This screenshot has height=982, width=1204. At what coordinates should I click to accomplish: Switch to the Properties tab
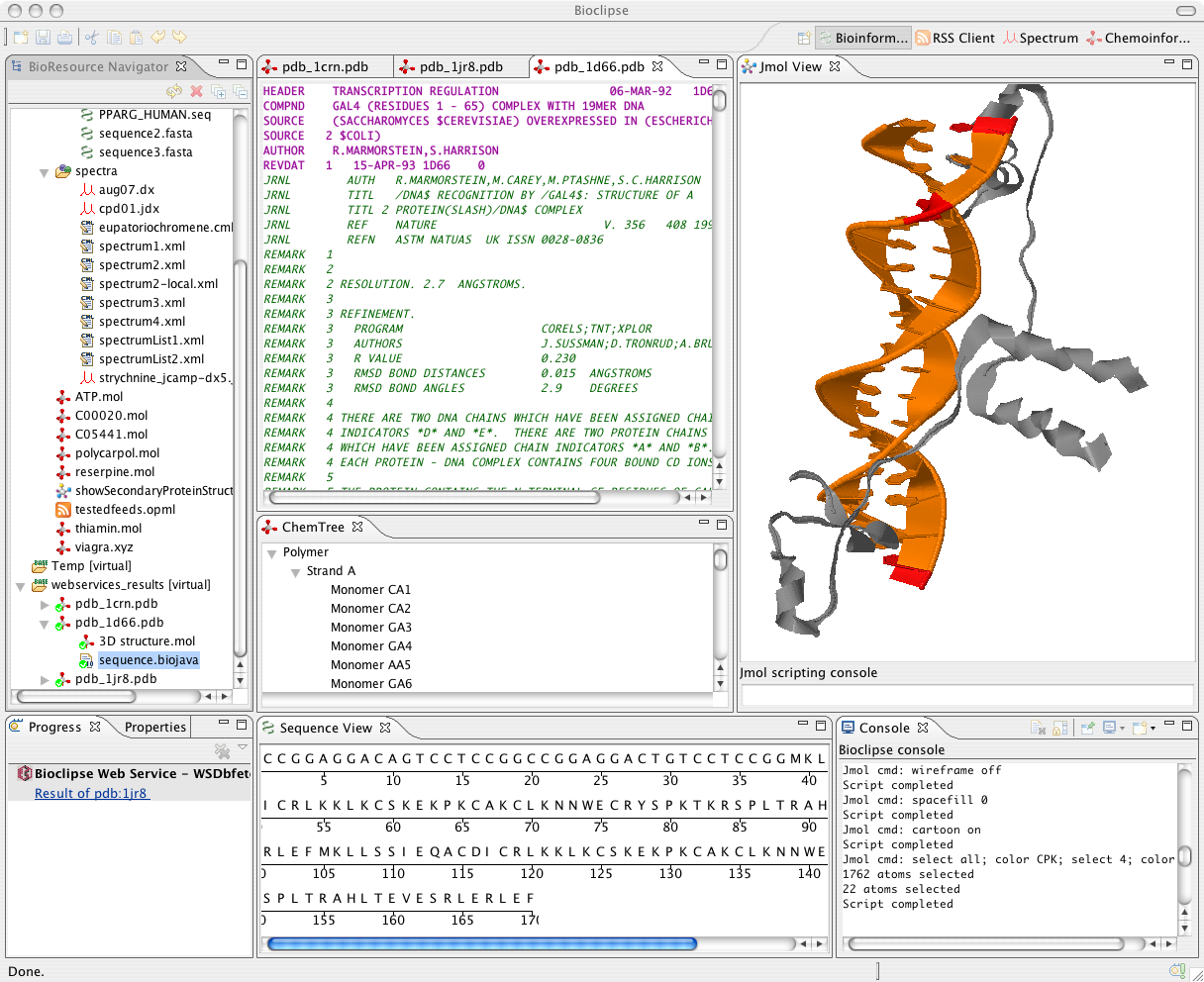[155, 727]
